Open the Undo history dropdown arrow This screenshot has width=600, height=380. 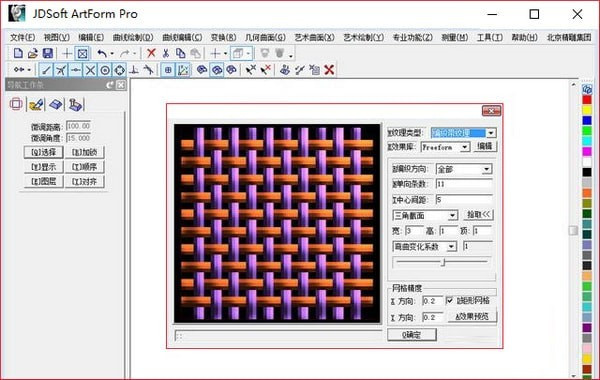tap(112, 54)
